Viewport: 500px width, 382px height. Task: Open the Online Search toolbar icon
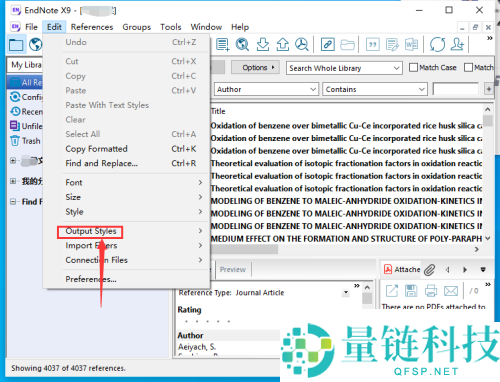click(x=242, y=44)
